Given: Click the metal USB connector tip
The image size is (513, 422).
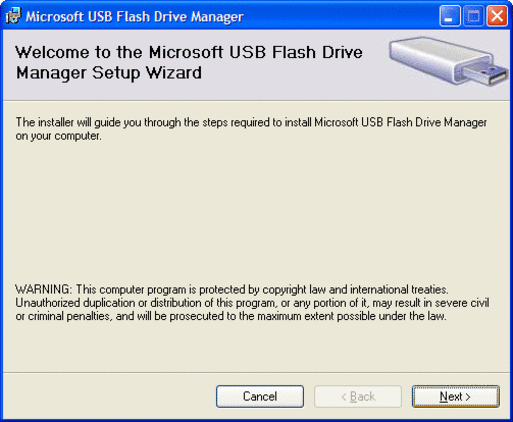Looking at the screenshot, I should 486,75.
